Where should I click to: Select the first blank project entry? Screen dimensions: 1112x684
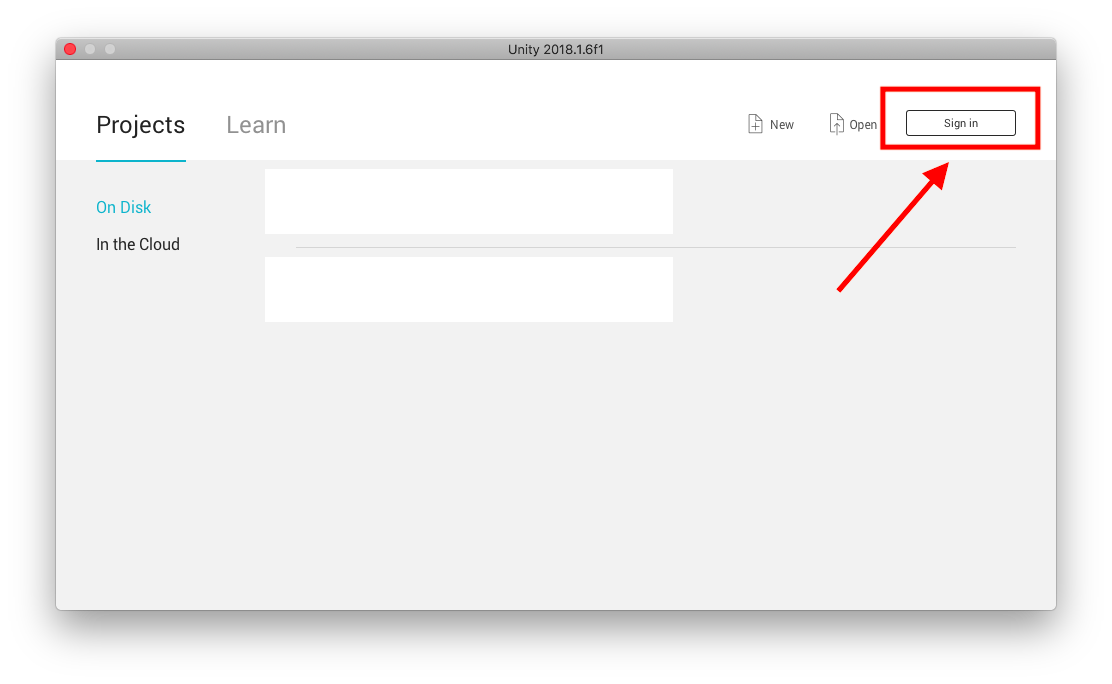(469, 202)
